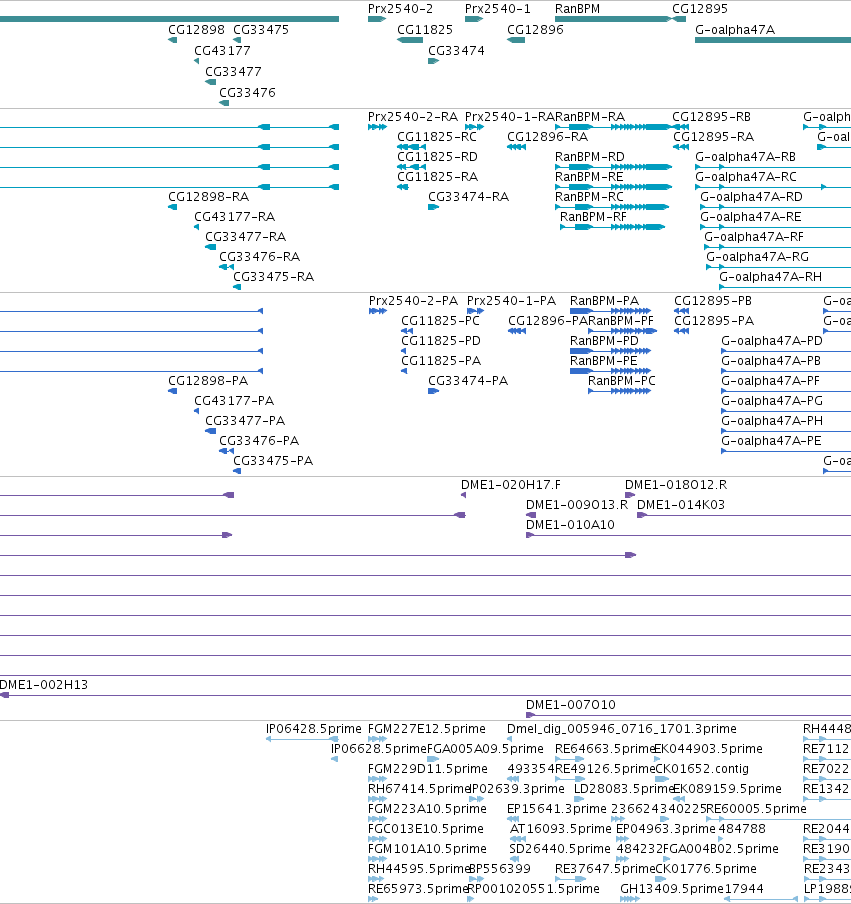Select the CG43177 gene label

[x=222, y=51]
